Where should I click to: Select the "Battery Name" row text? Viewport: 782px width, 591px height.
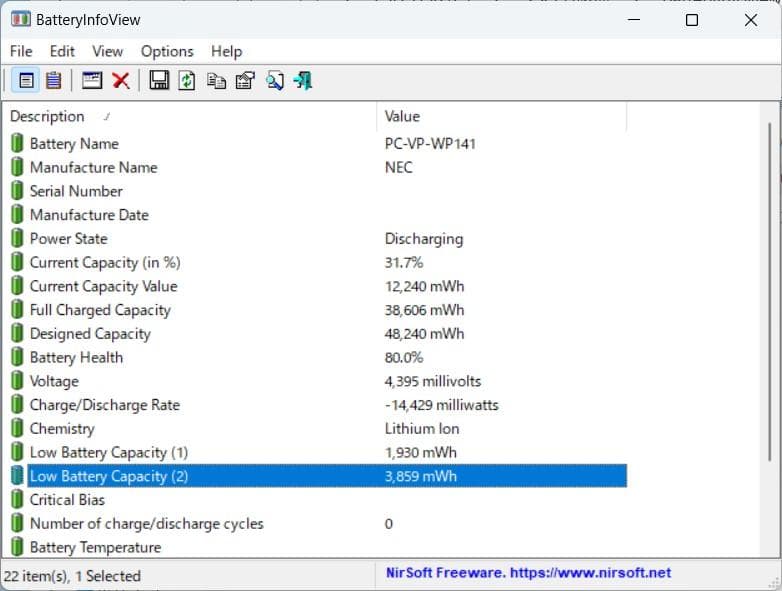(74, 144)
